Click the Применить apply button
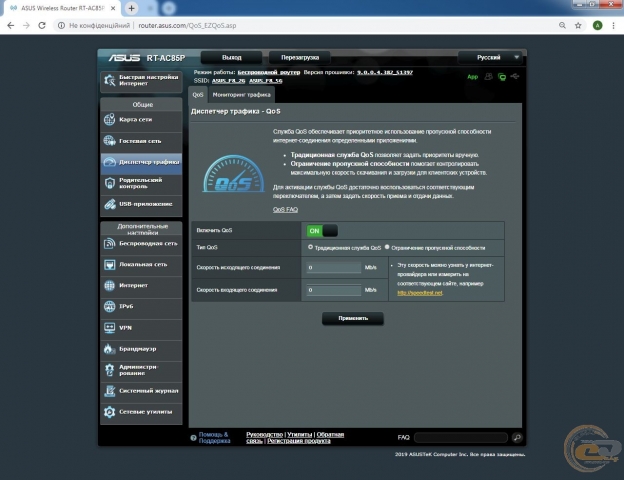This screenshot has width=624, height=480. (x=353, y=318)
